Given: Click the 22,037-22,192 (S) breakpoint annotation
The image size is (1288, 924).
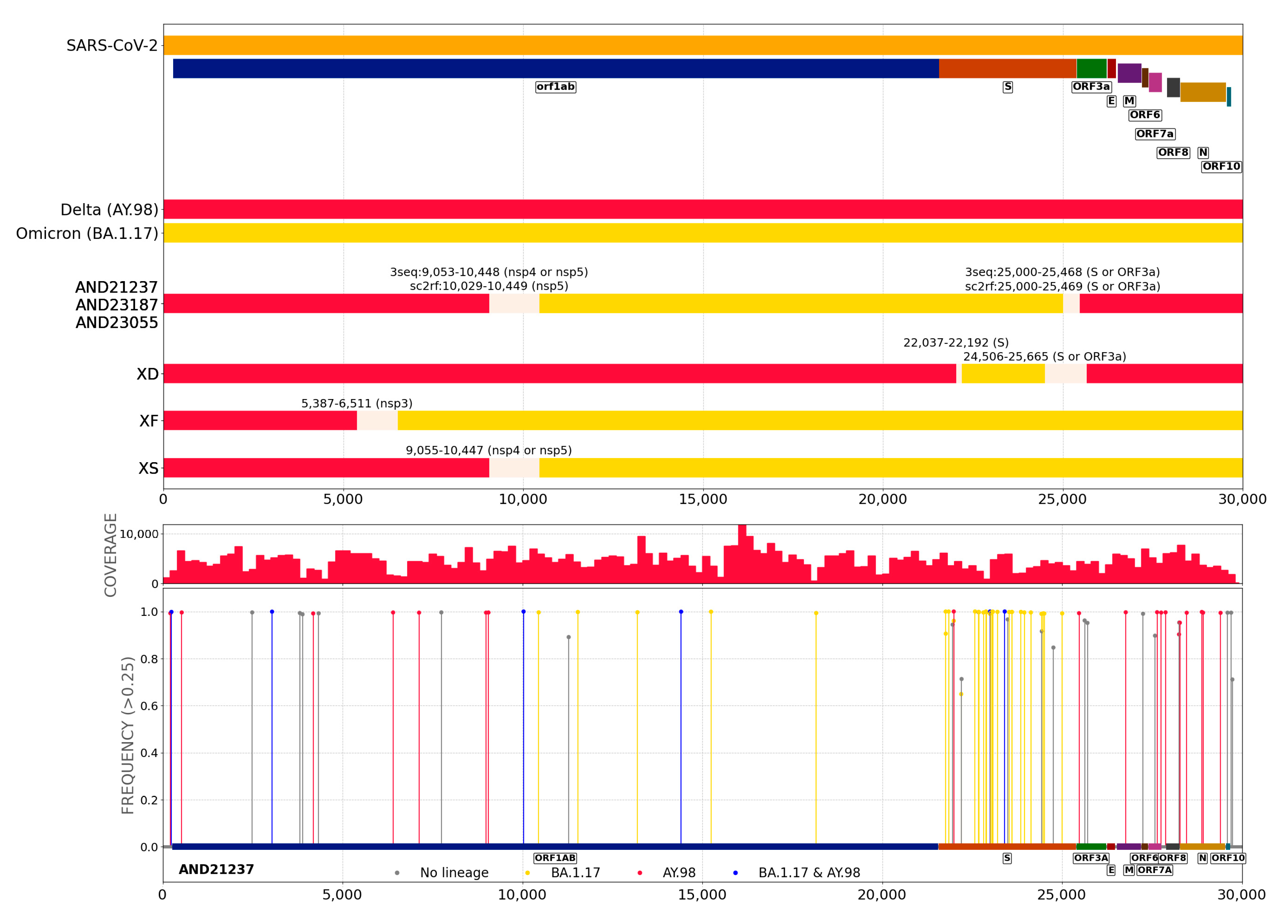Looking at the screenshot, I should pos(956,342).
